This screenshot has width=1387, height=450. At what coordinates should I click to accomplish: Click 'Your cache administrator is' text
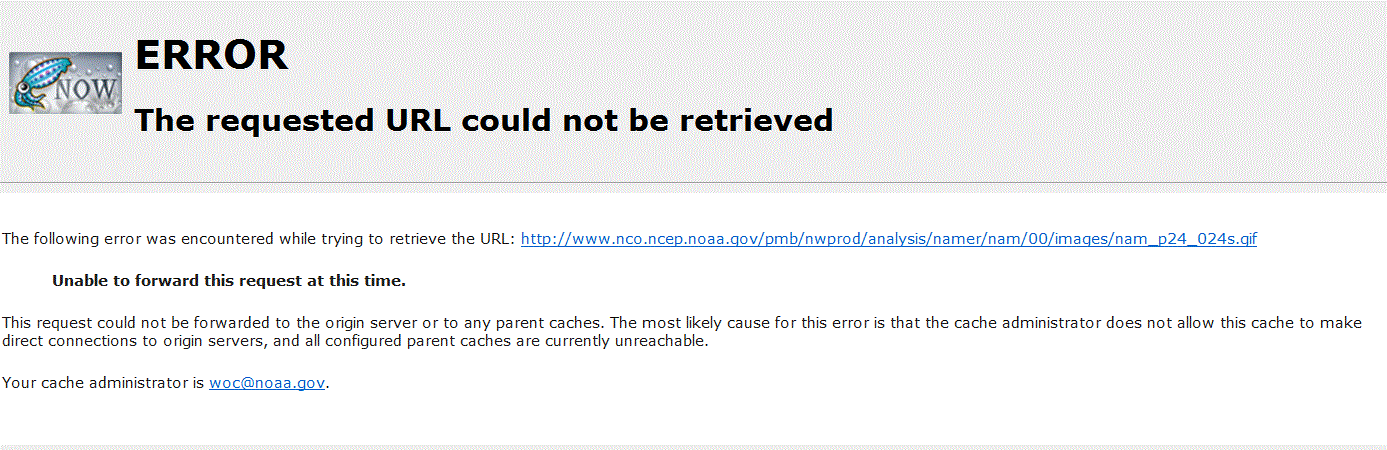point(103,382)
